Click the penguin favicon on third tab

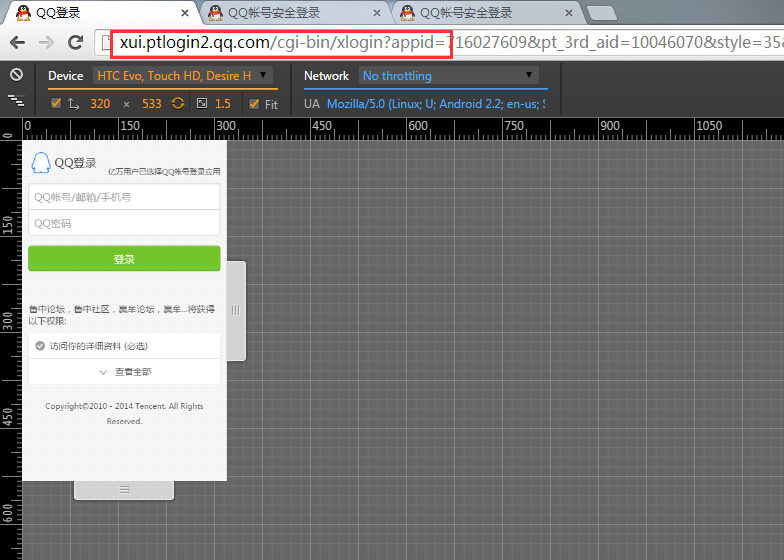408,13
